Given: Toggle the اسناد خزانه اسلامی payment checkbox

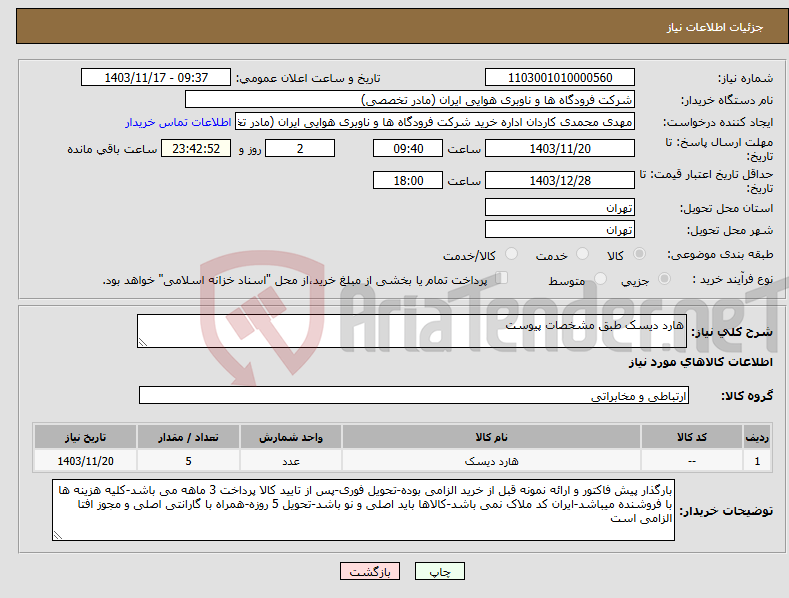Looking at the screenshot, I should click(x=502, y=278).
